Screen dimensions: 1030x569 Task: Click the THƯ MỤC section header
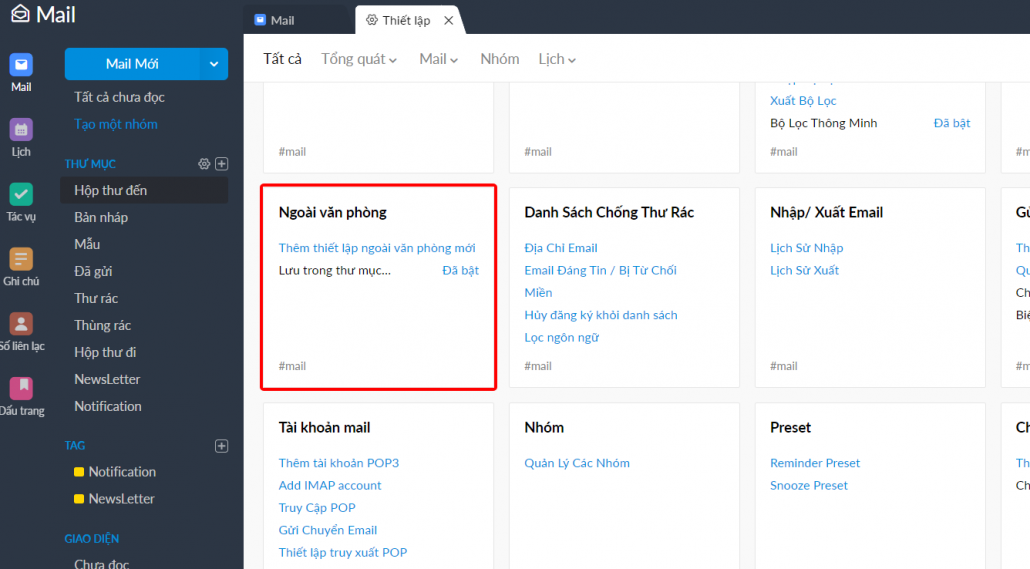coord(90,164)
